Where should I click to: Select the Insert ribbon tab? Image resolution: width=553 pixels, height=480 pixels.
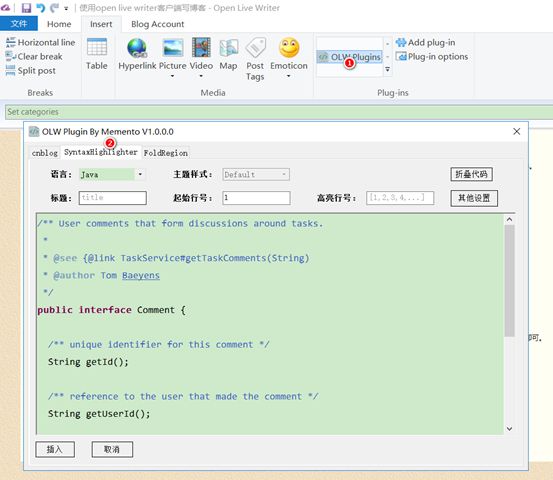(x=101, y=24)
